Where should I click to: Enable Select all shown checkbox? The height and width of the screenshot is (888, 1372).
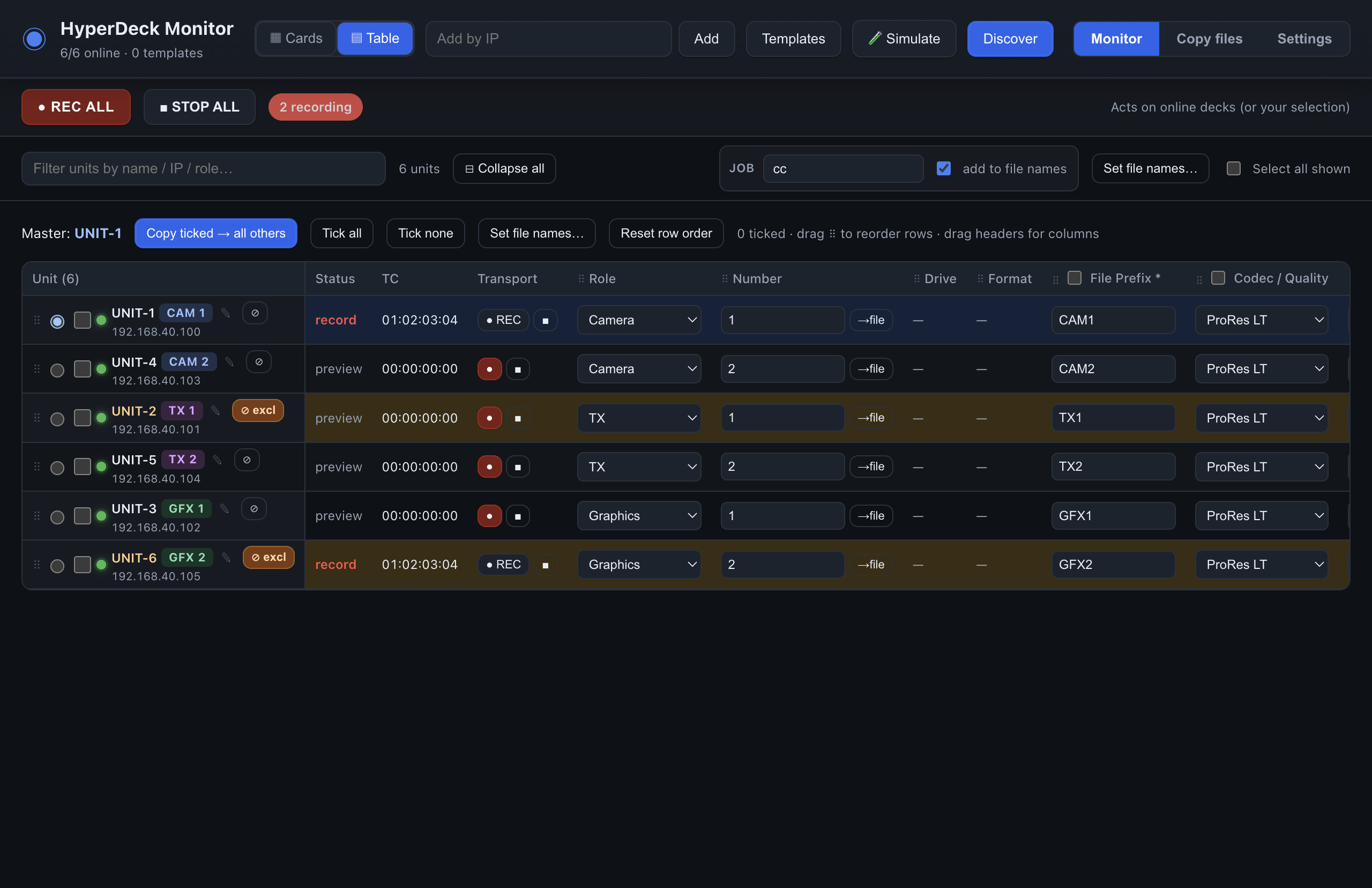pyautogui.click(x=1233, y=168)
